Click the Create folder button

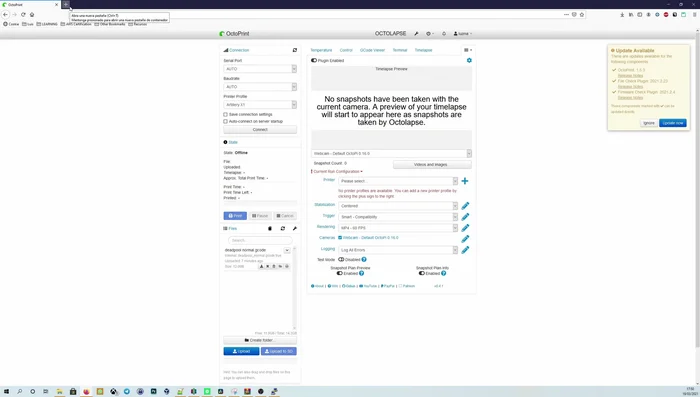tap(260, 340)
